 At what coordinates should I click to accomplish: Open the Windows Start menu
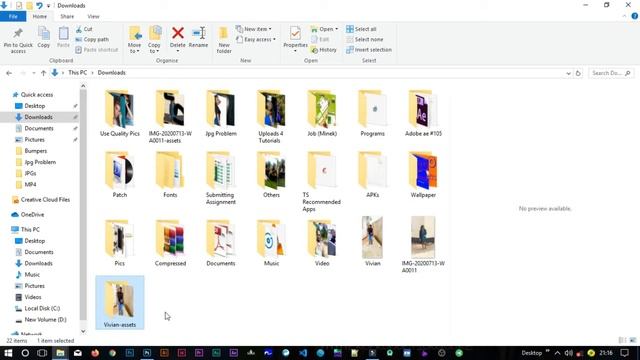[8, 353]
